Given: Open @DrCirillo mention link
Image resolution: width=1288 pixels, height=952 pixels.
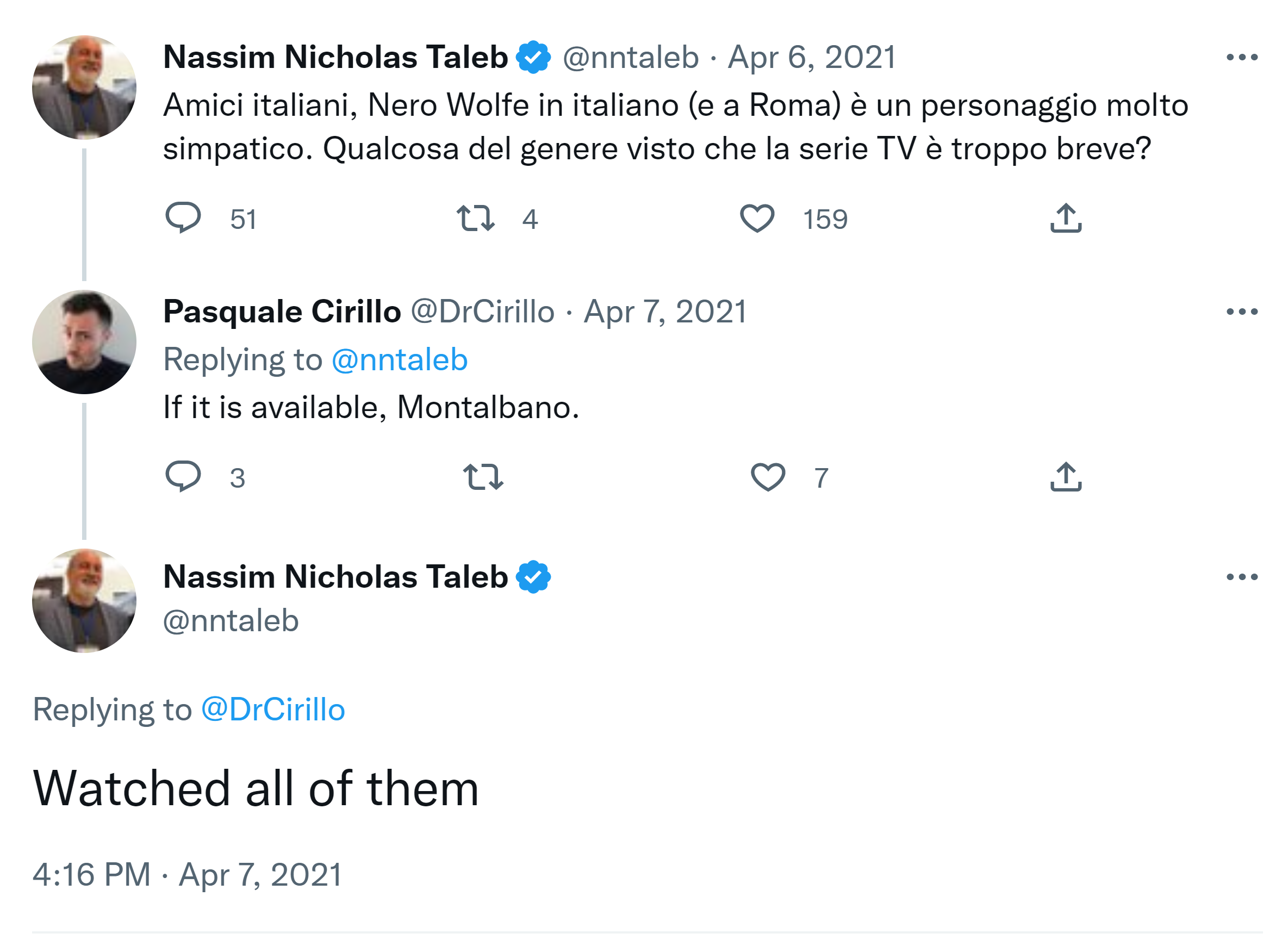Looking at the screenshot, I should click(272, 710).
